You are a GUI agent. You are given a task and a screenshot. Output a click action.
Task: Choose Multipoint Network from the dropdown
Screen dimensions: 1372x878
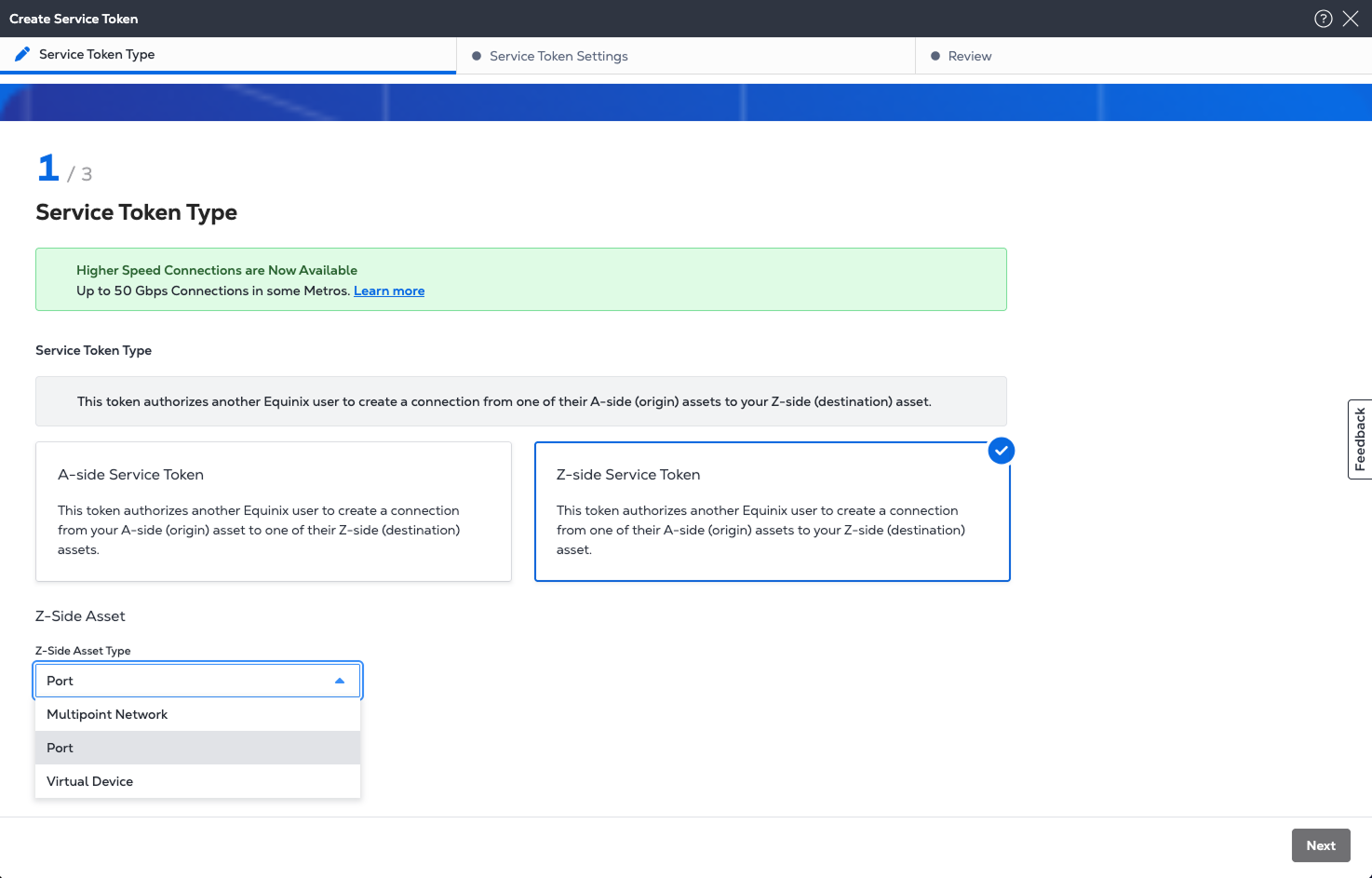click(x=107, y=714)
